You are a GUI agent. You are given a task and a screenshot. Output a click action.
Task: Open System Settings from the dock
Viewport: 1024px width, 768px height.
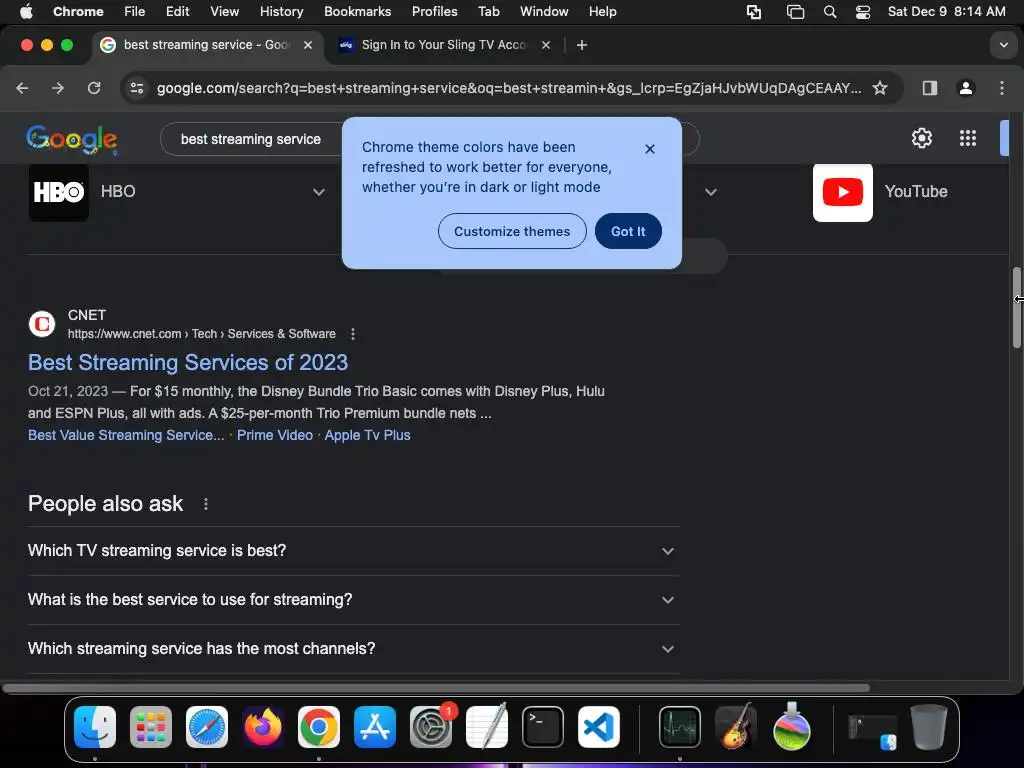pos(431,727)
